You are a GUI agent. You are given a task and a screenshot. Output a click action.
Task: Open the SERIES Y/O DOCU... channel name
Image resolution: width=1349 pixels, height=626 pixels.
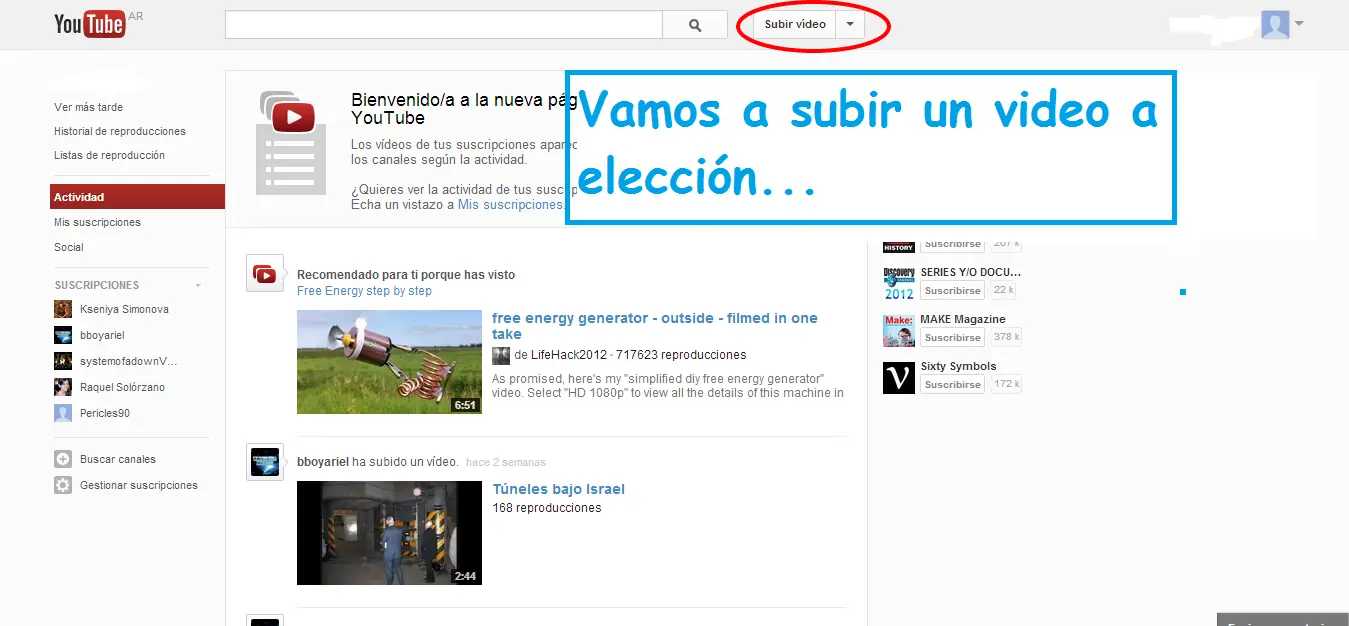[970, 272]
